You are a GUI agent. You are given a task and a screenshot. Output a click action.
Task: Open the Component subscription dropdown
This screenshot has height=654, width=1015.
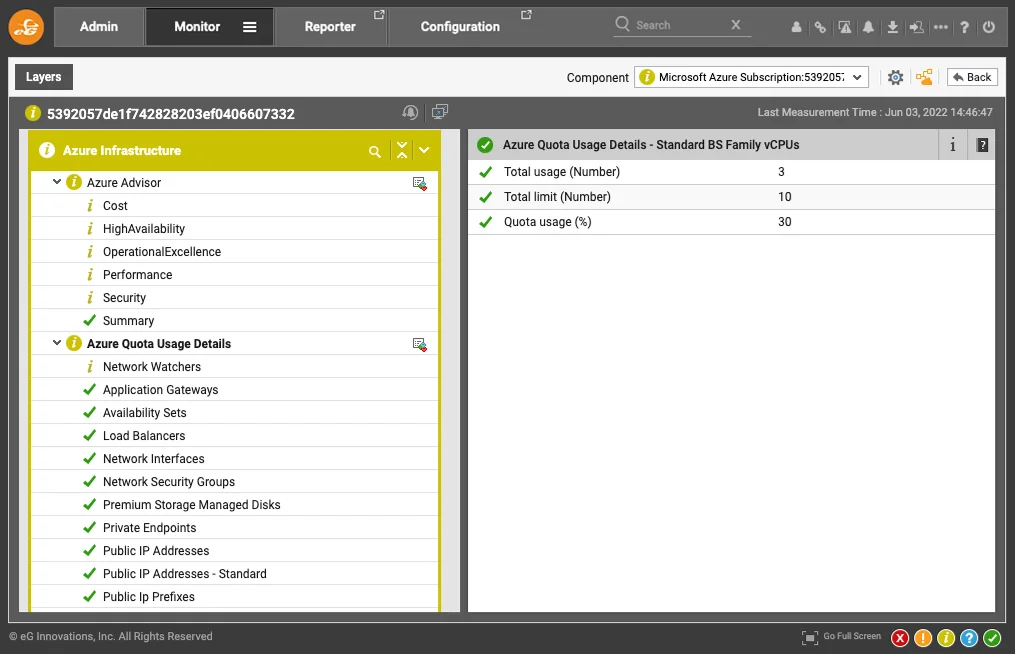pyautogui.click(x=751, y=77)
